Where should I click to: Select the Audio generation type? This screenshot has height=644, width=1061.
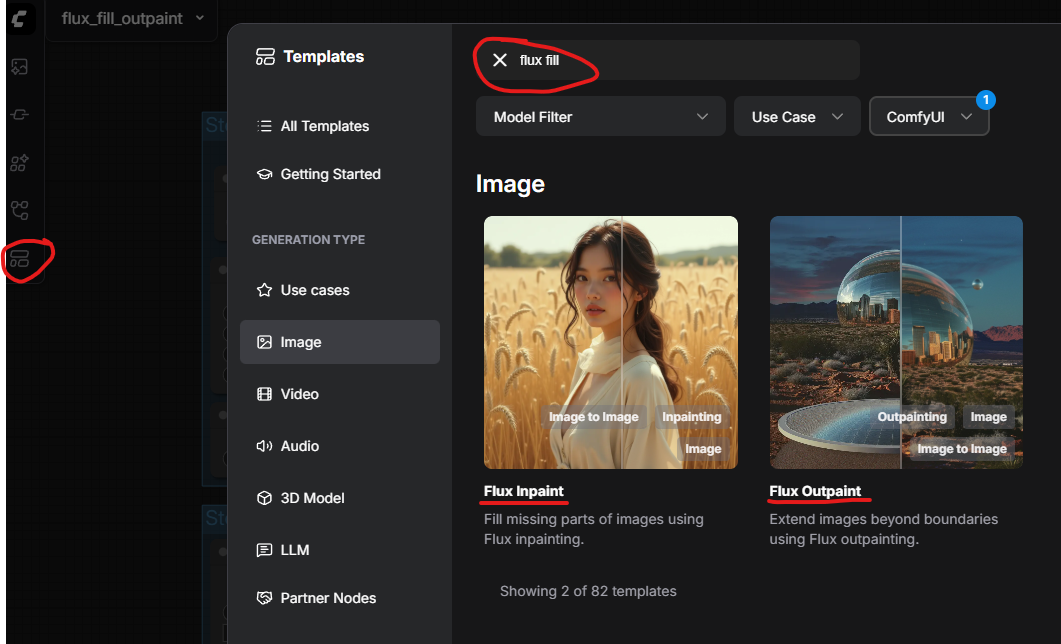pos(340,446)
